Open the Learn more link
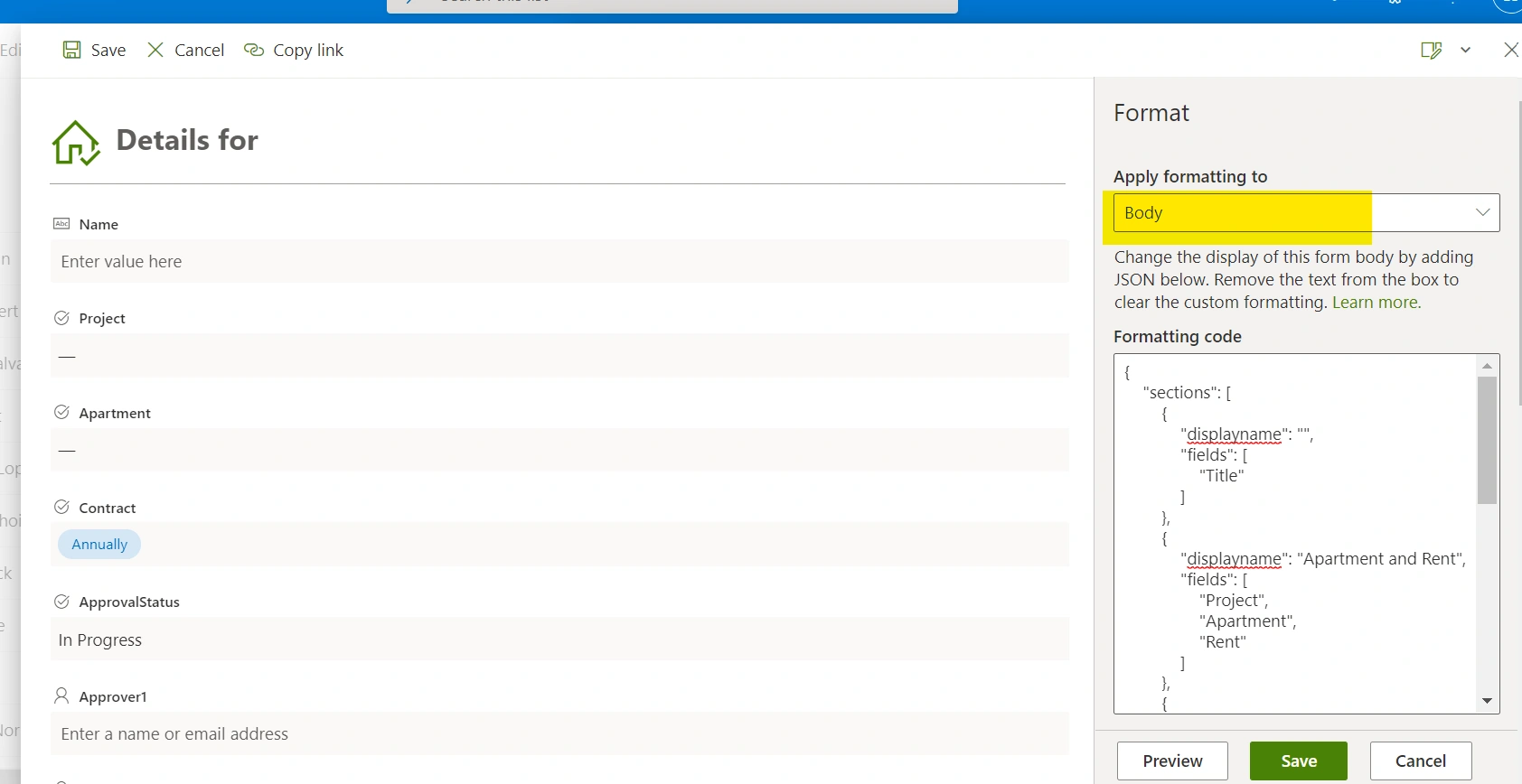 tap(1376, 303)
